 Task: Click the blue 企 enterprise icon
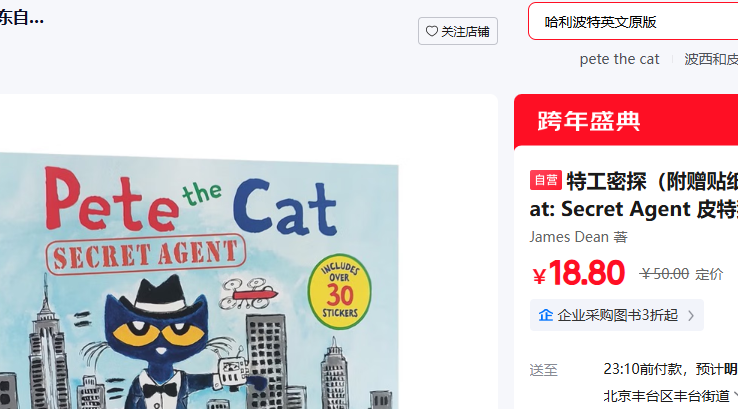coord(545,315)
